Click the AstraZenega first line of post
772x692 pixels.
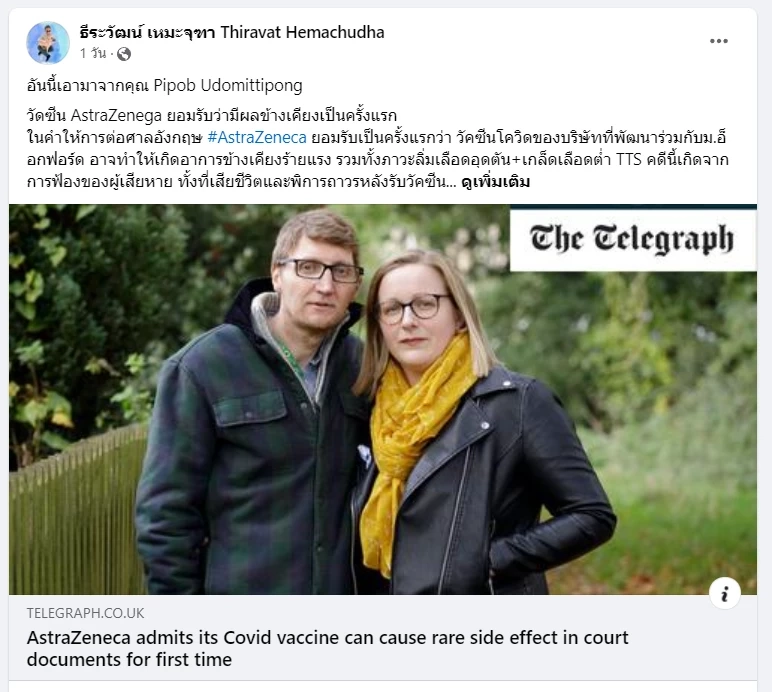click(x=212, y=116)
